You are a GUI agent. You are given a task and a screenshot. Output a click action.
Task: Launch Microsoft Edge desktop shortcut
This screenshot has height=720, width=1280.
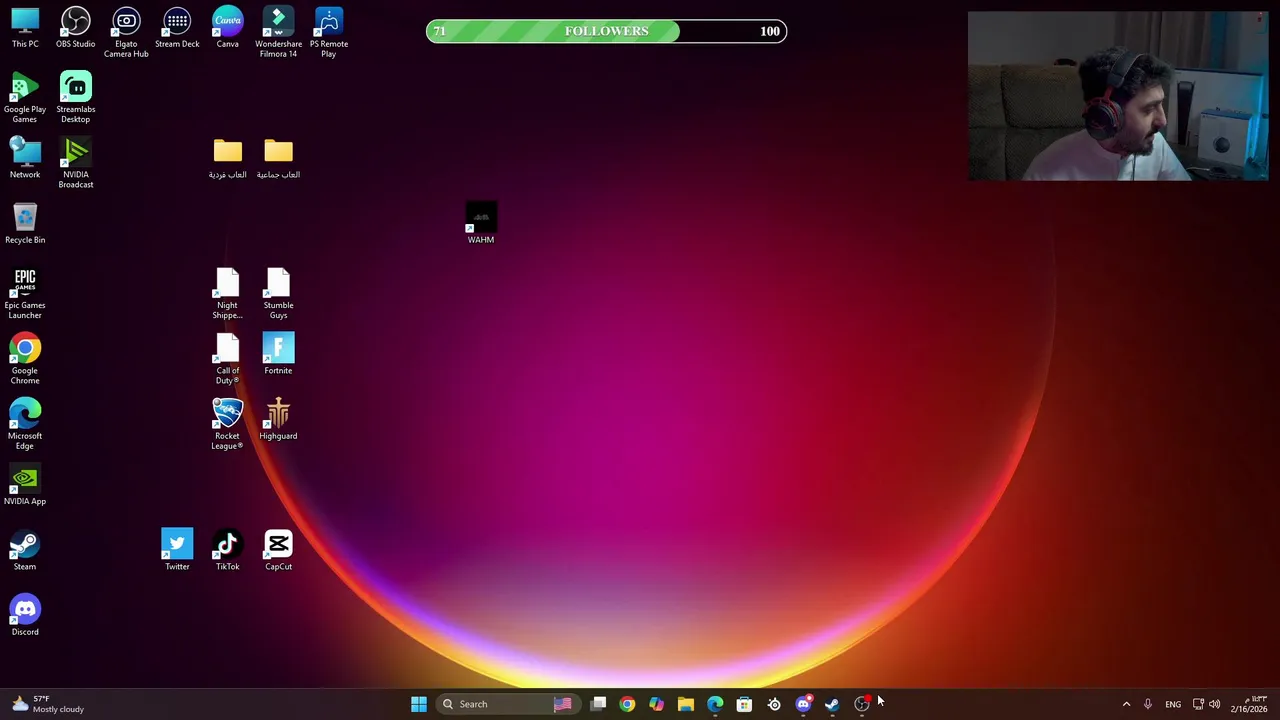[25, 424]
